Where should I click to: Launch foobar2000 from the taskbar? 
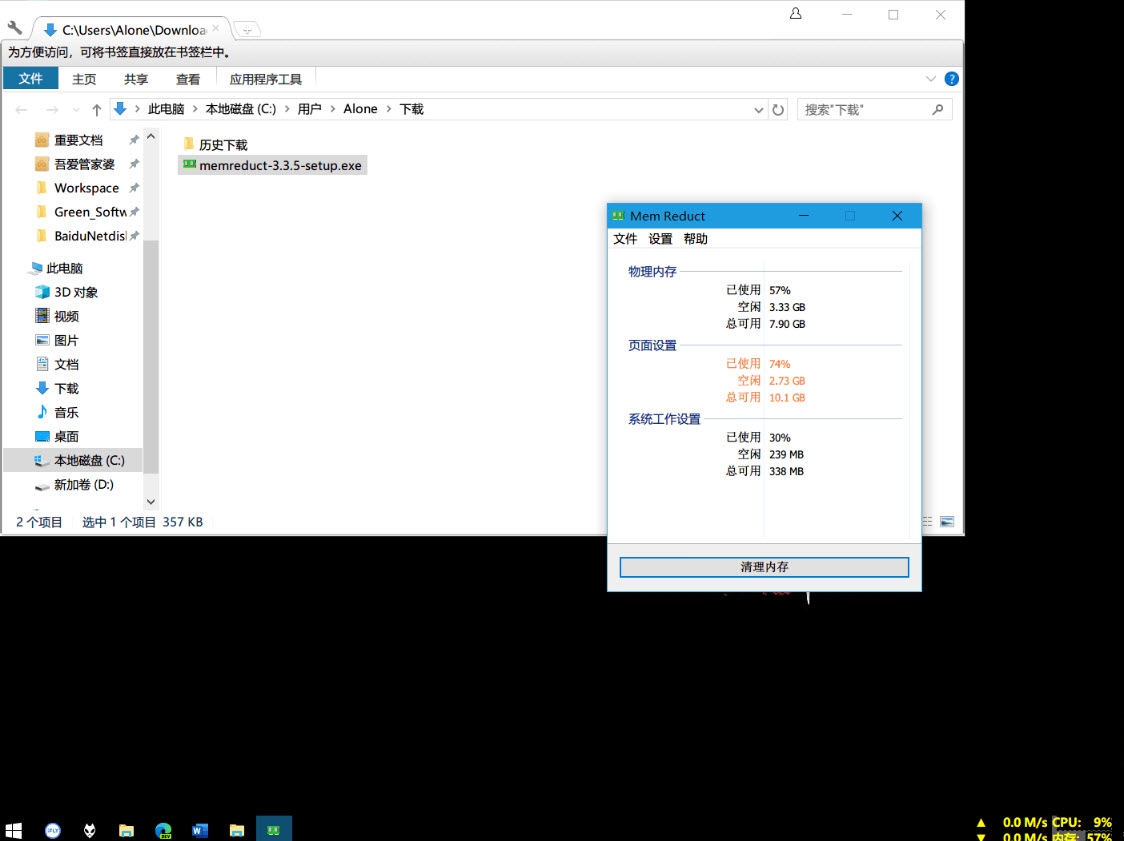click(89, 828)
